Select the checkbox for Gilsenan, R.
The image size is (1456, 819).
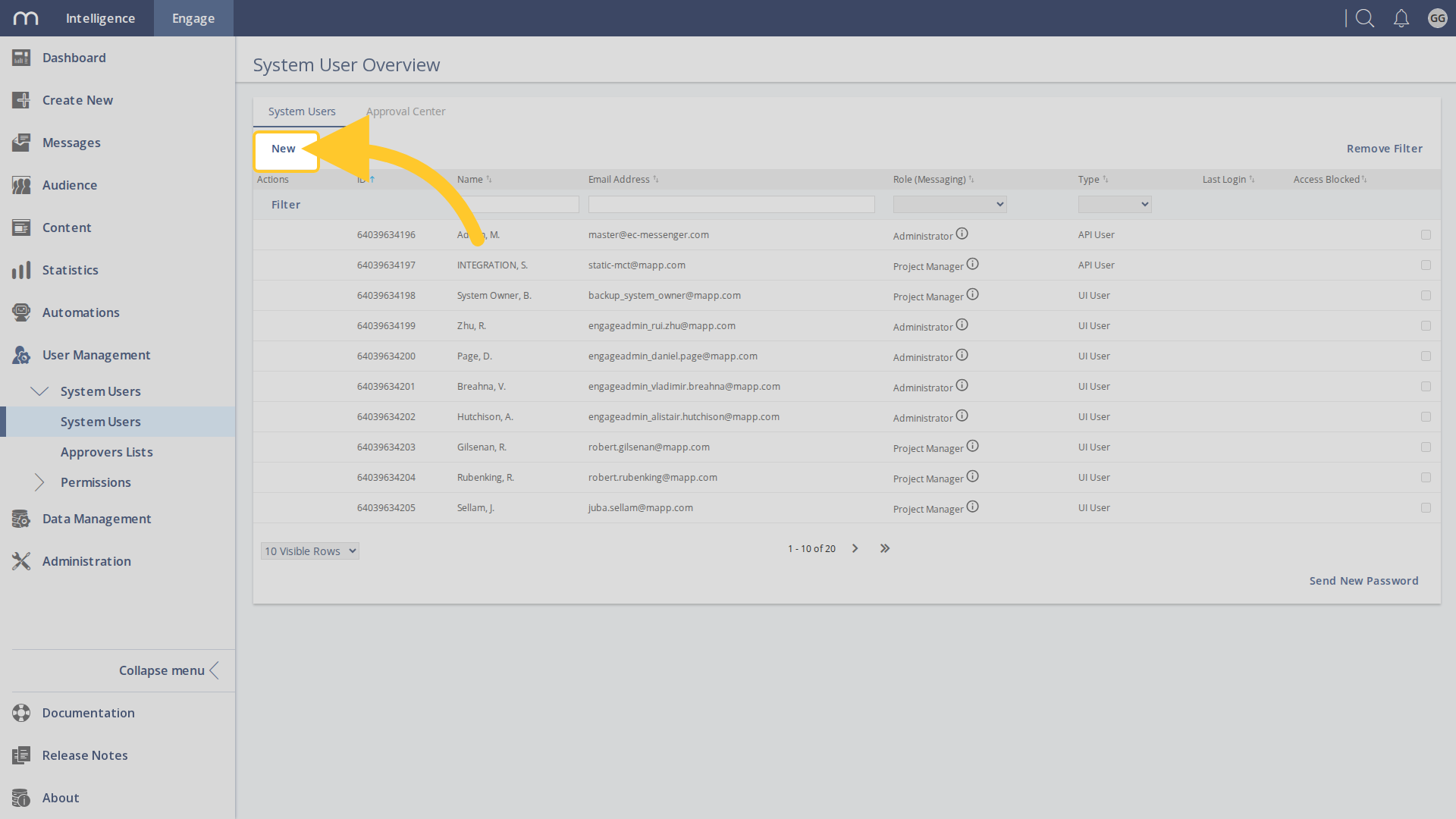(1426, 447)
